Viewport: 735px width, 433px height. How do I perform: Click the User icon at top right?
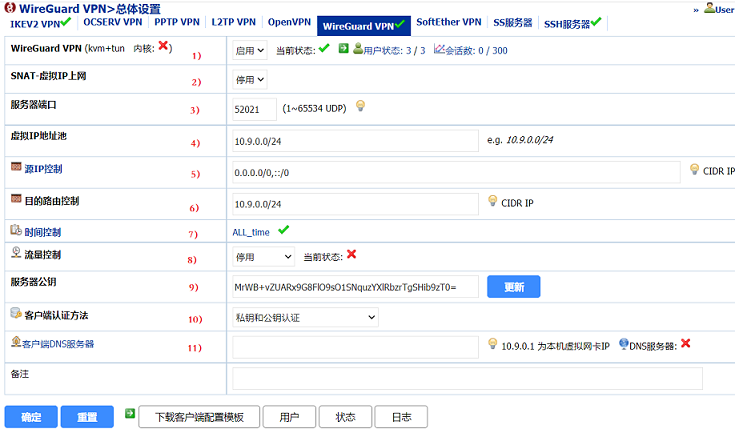(710, 8)
